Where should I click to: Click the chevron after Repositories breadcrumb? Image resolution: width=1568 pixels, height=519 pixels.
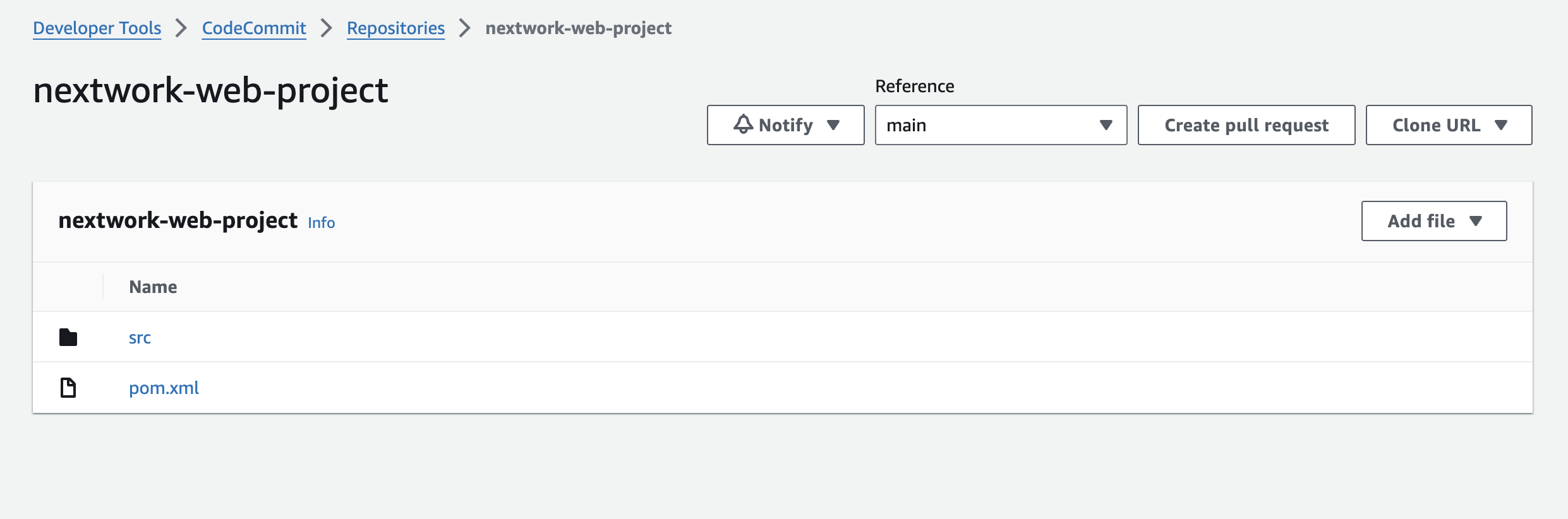(465, 28)
